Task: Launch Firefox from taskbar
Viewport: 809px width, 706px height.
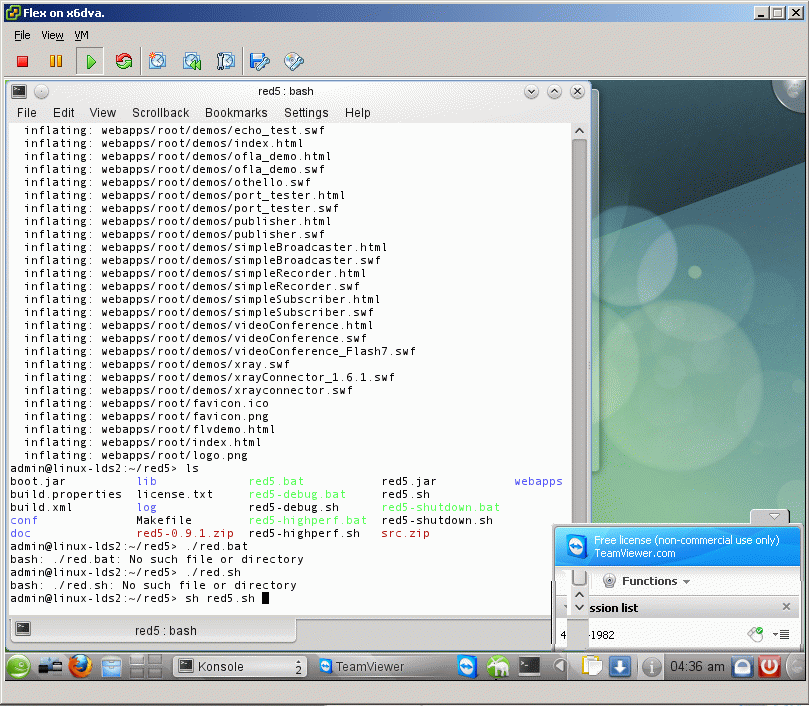Action: (x=80, y=666)
